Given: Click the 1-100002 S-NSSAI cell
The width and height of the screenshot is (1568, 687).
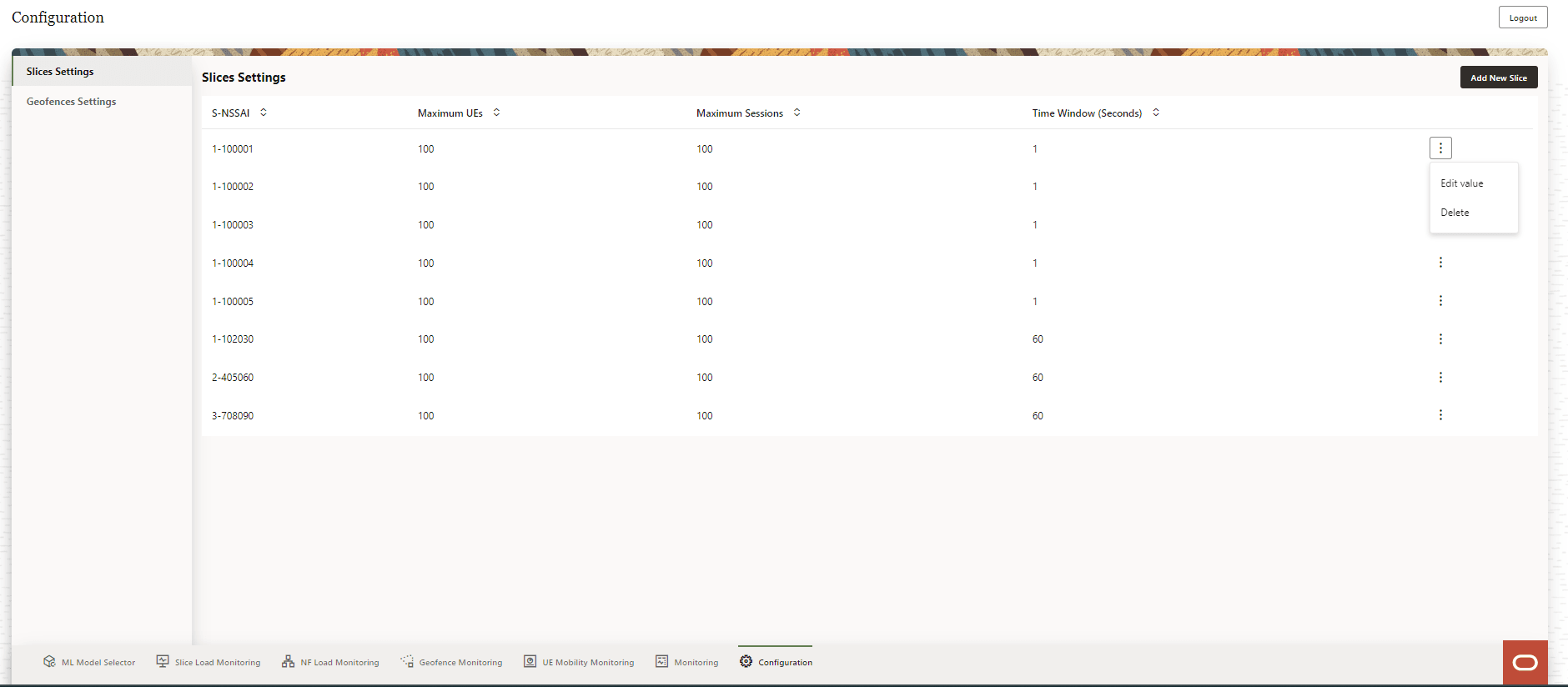Looking at the screenshot, I should (x=233, y=187).
